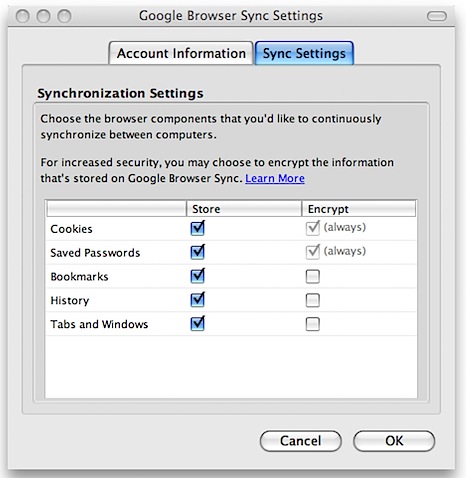Click the toolbar toggle pill in title bar
Viewport: 466px width, 478px height.
437,16
